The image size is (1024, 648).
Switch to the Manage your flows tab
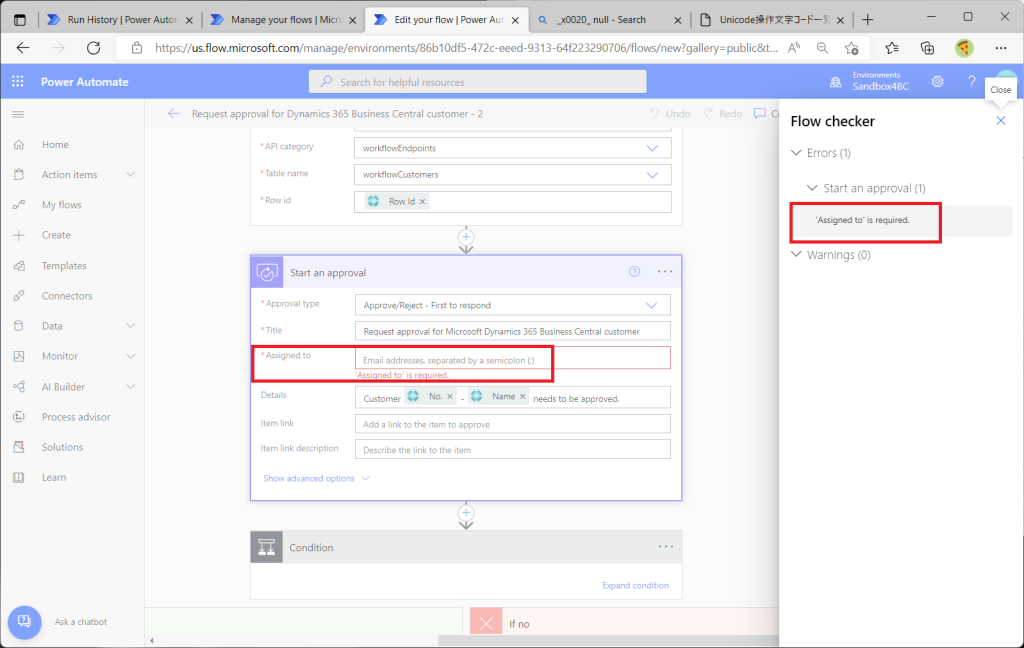pyautogui.click(x=285, y=20)
